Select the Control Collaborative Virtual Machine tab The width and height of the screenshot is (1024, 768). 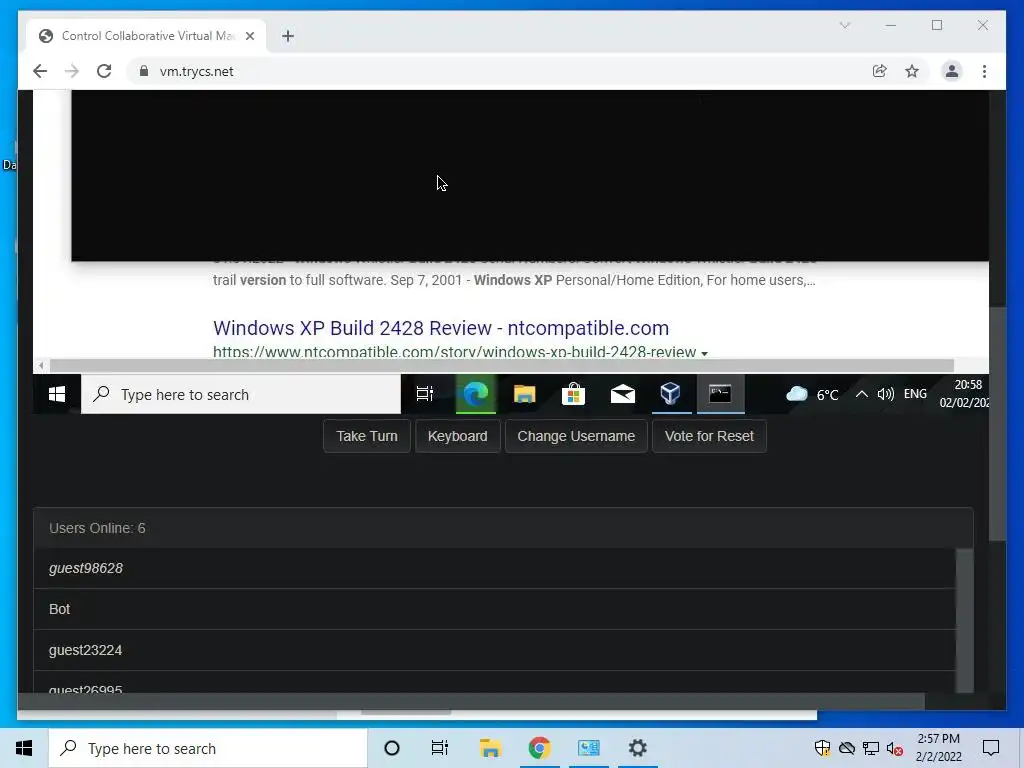[x=146, y=36]
